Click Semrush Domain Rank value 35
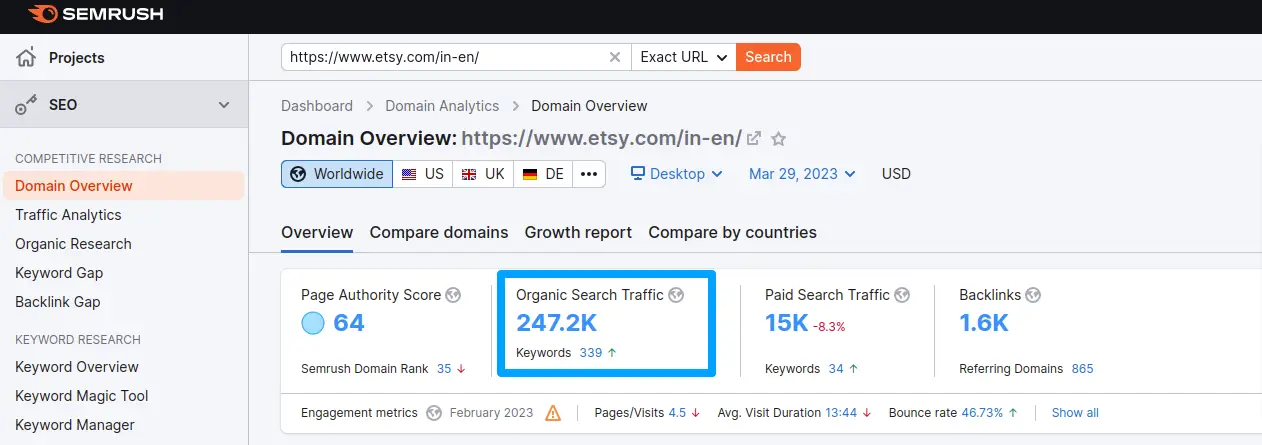Viewport: 1262px width, 445px height. [x=444, y=369]
